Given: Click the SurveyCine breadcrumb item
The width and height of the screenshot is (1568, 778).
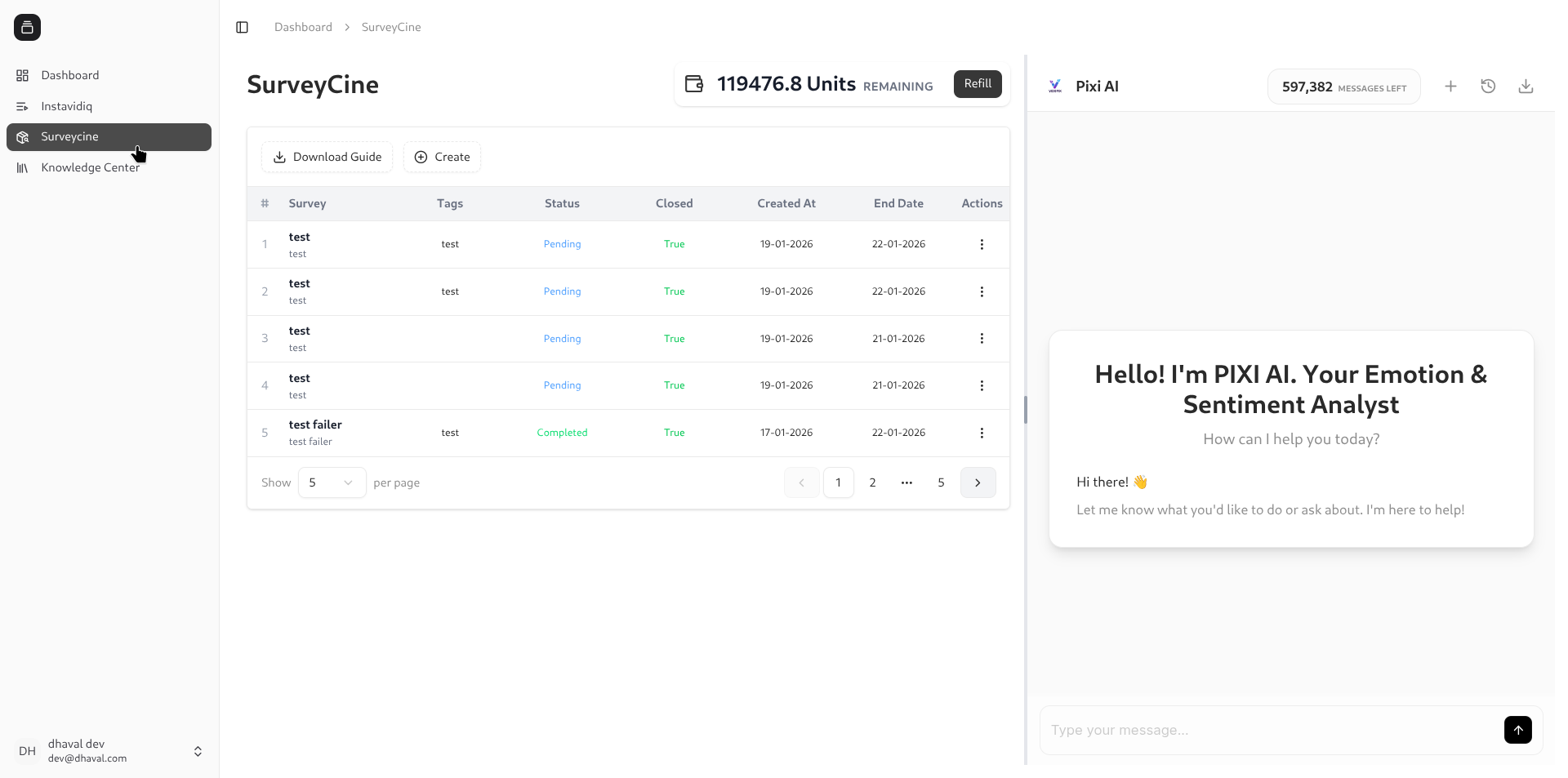Looking at the screenshot, I should click(x=391, y=27).
